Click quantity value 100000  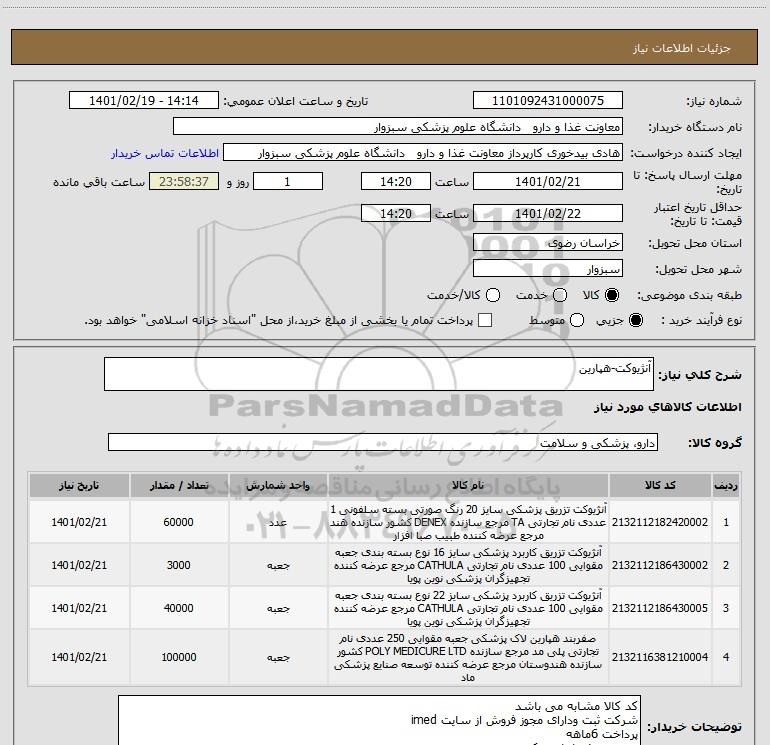click(179, 657)
